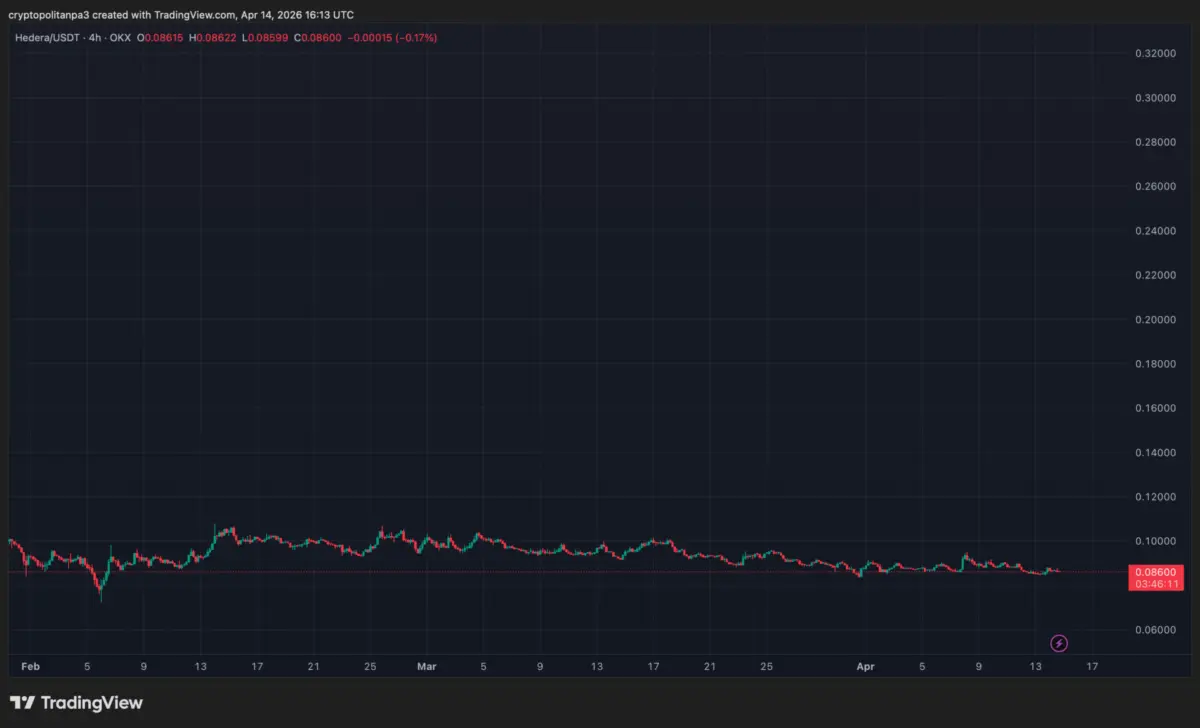The image size is (1200, 728).
Task: Click the 03:46:11 candle countdown timer
Action: coord(1158,584)
